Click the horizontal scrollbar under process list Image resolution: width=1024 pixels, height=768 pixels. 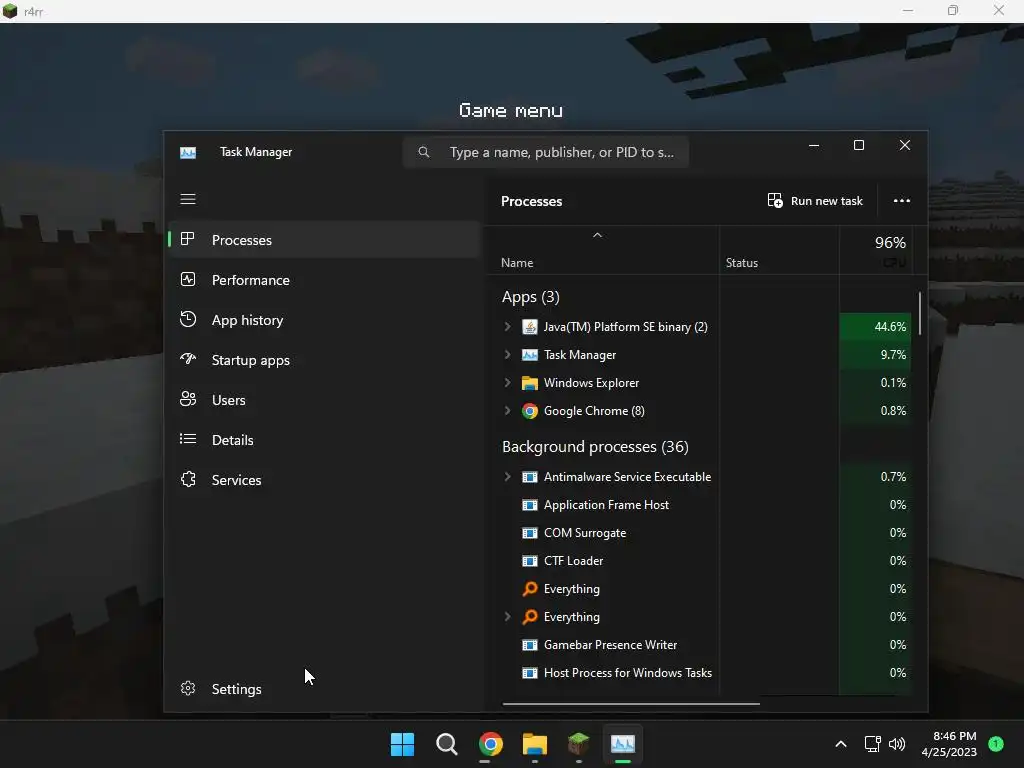[631, 704]
